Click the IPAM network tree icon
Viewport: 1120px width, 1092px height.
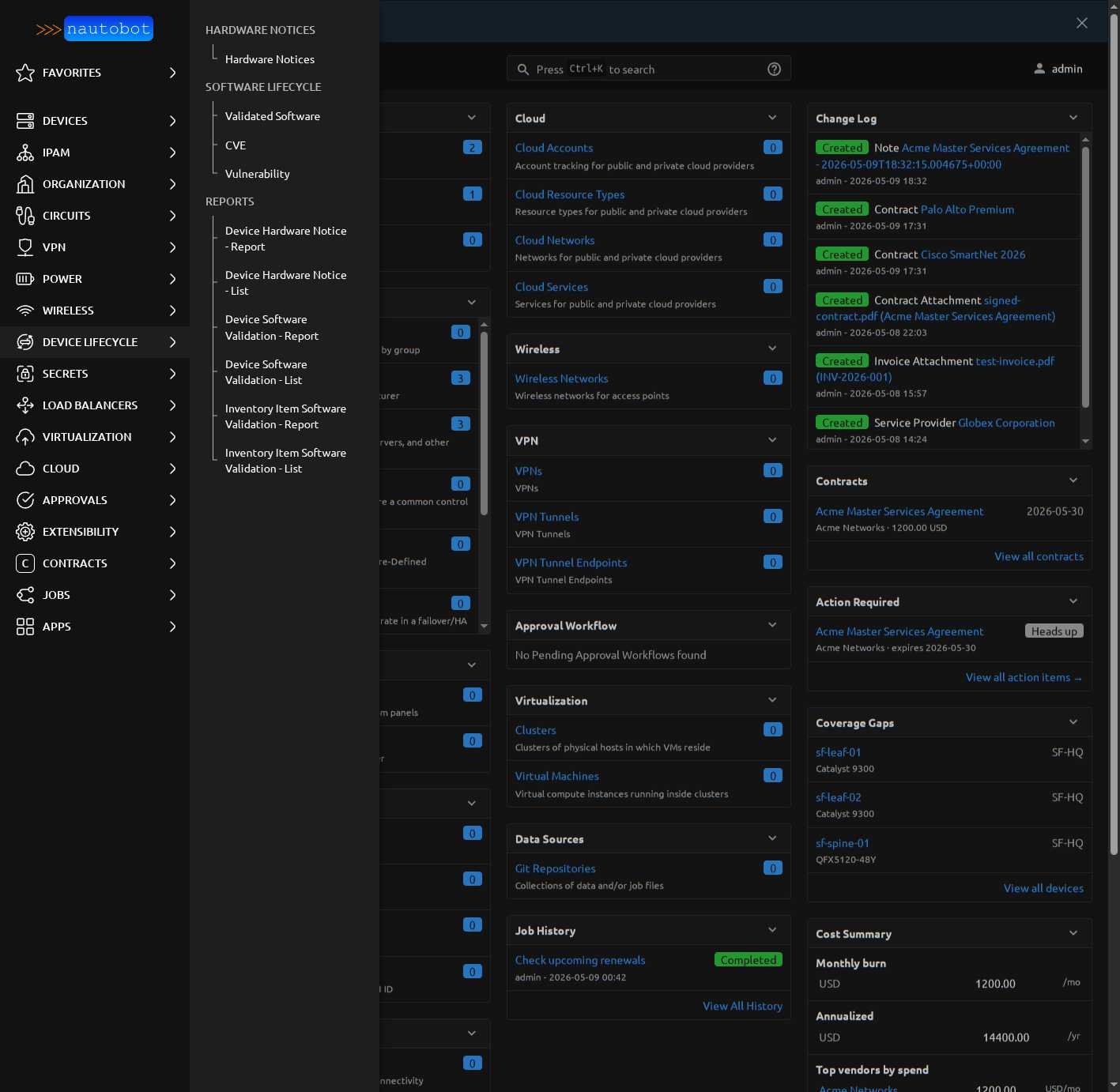25,153
